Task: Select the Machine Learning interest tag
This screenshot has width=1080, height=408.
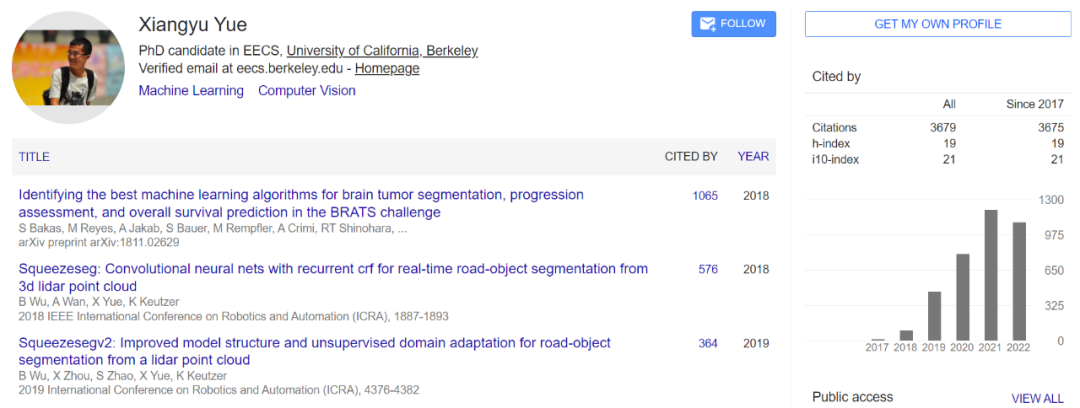Action: [191, 91]
